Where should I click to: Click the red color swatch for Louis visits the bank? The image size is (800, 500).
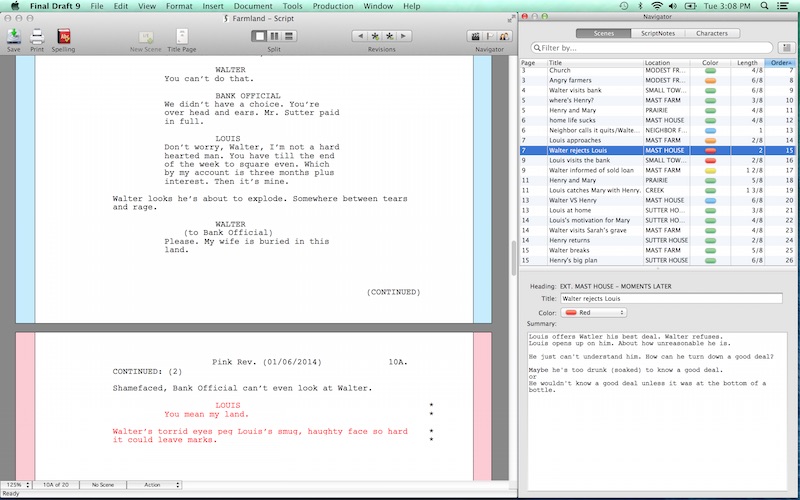click(710, 160)
